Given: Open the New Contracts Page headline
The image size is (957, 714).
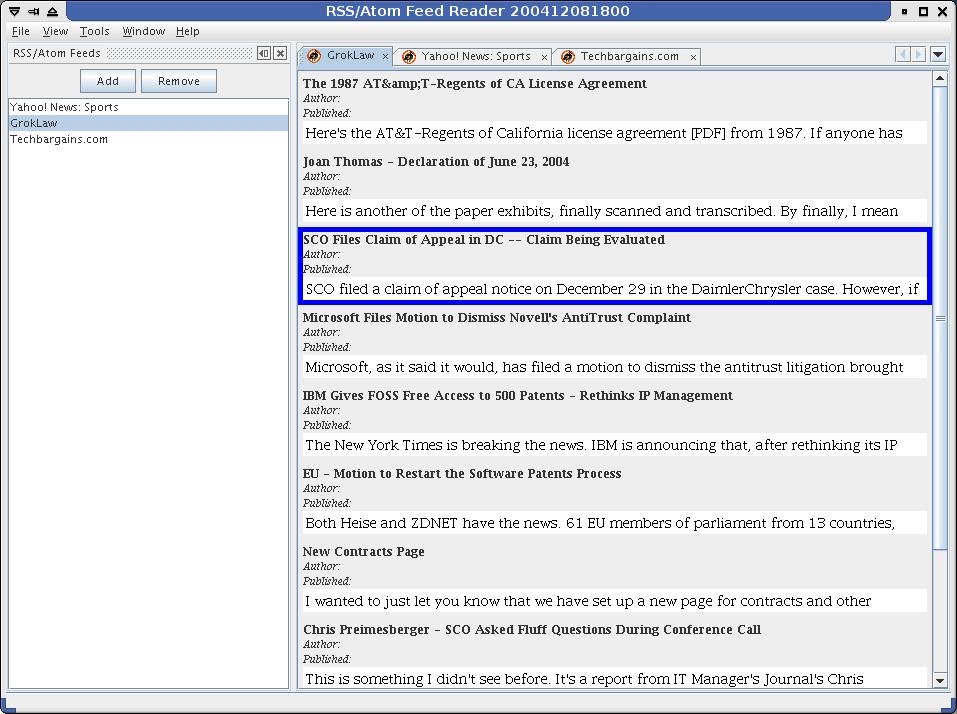Looking at the screenshot, I should (364, 552).
